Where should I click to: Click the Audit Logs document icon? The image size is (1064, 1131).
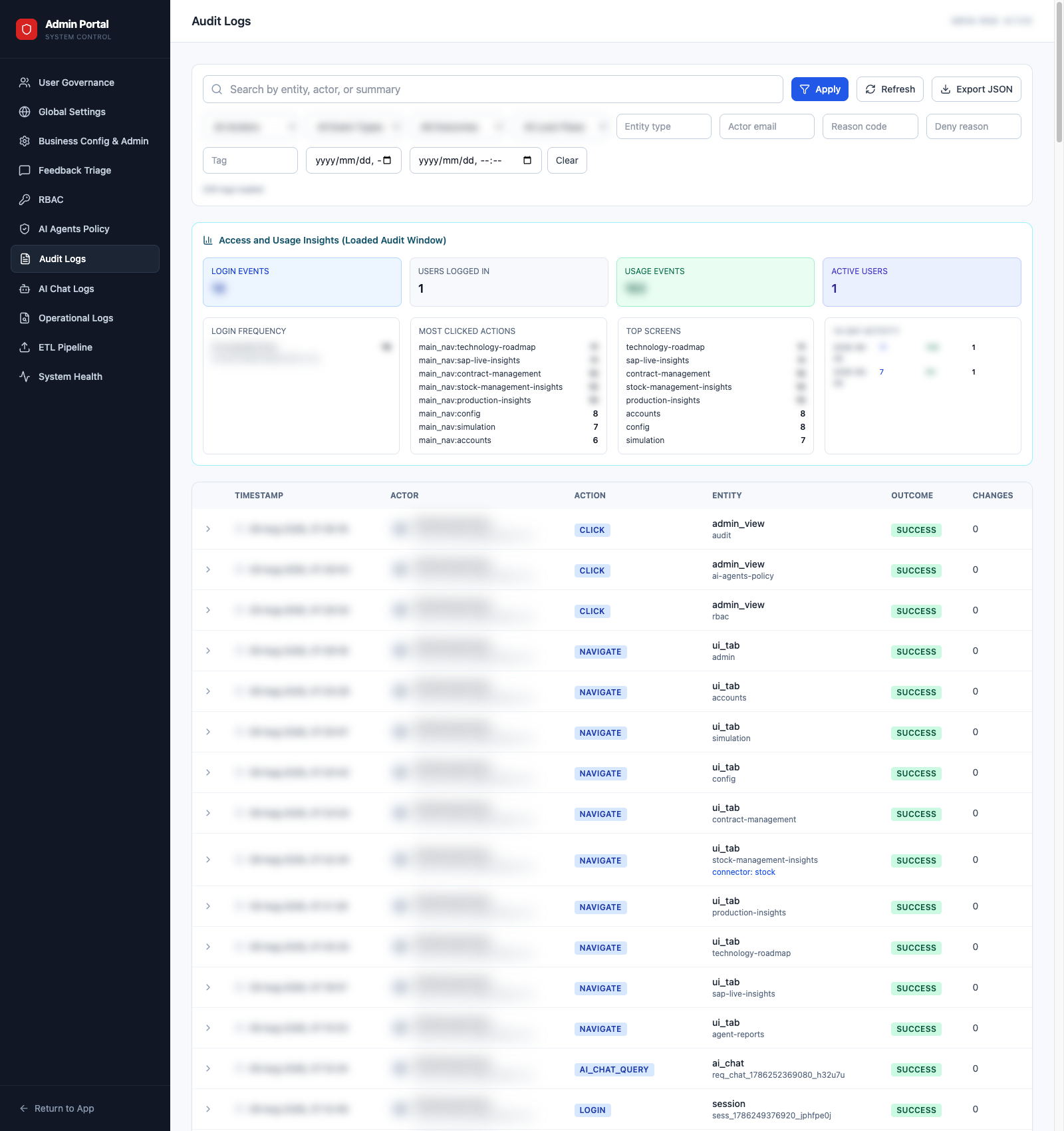tap(25, 259)
